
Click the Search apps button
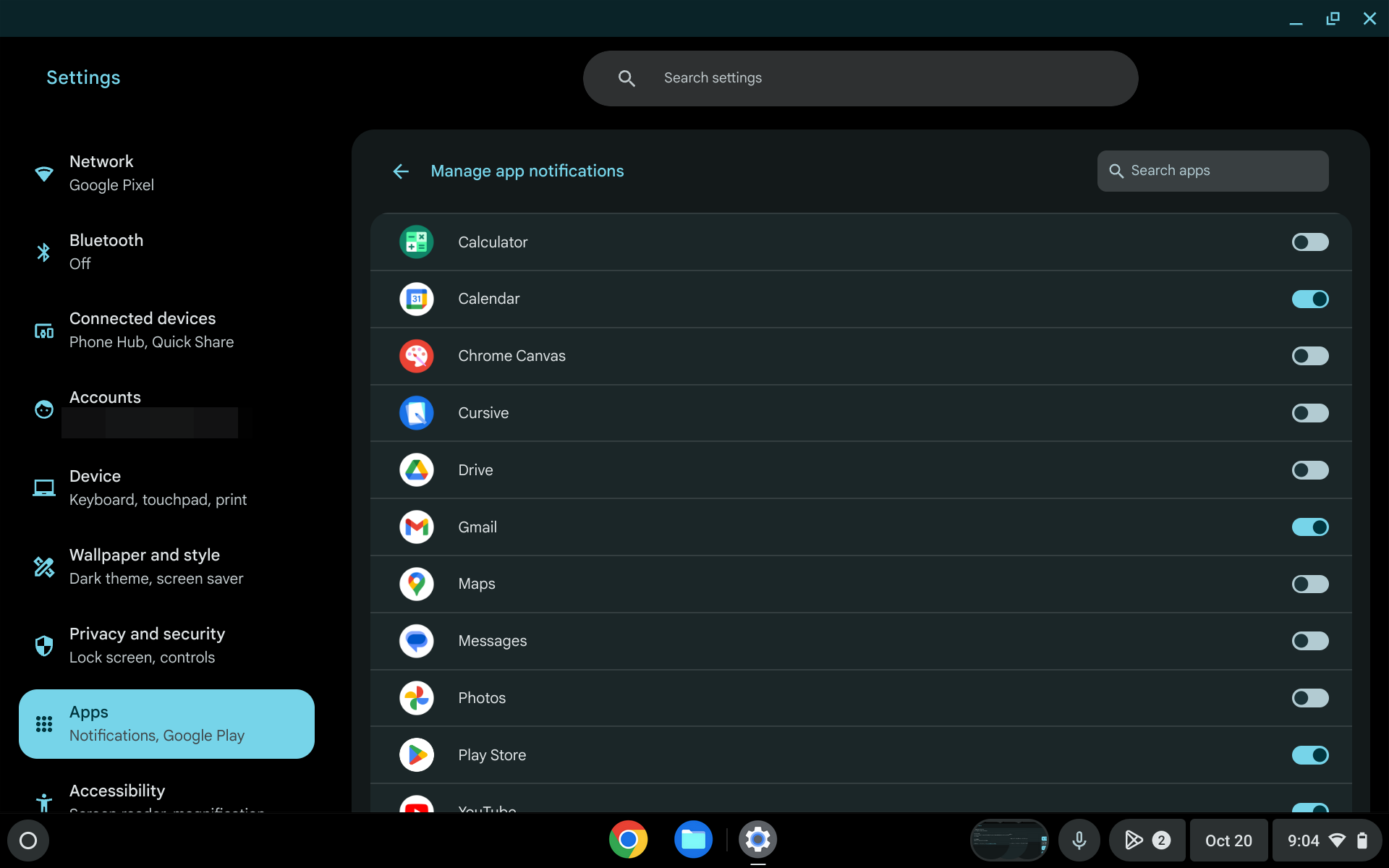point(1213,170)
